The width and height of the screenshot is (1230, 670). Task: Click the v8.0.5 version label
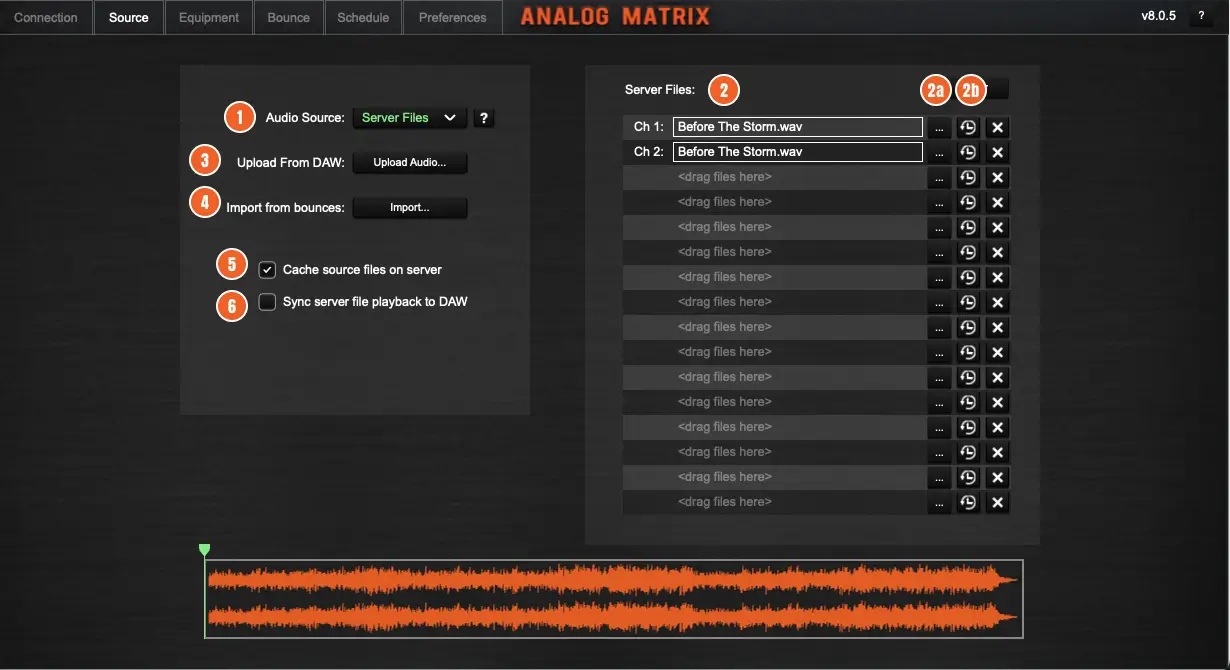1159,16
